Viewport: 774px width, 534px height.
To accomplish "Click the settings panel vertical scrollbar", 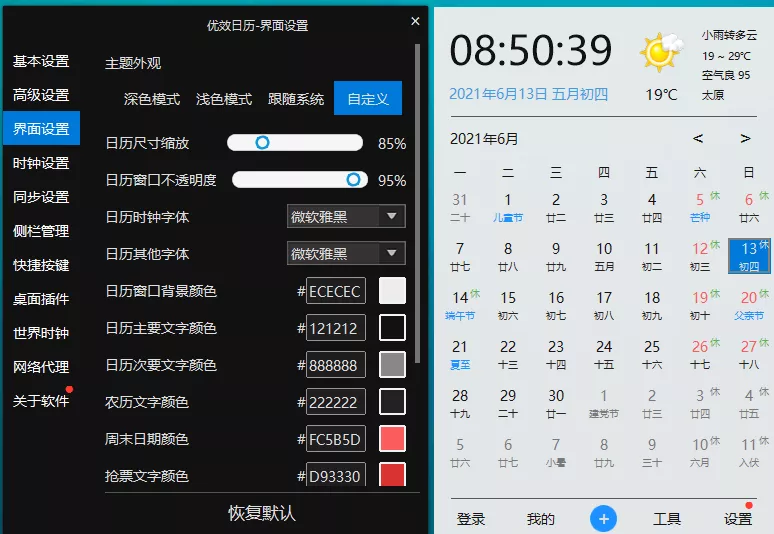I will coord(418,203).
